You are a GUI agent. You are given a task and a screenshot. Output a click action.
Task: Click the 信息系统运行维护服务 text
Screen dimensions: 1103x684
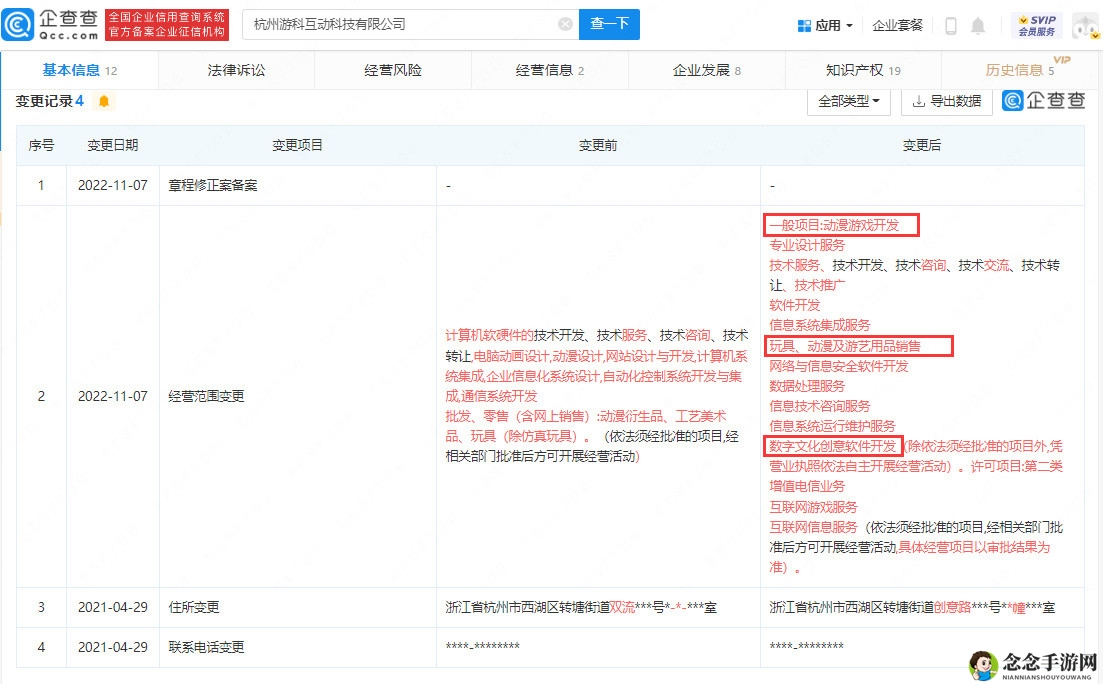tap(832, 426)
